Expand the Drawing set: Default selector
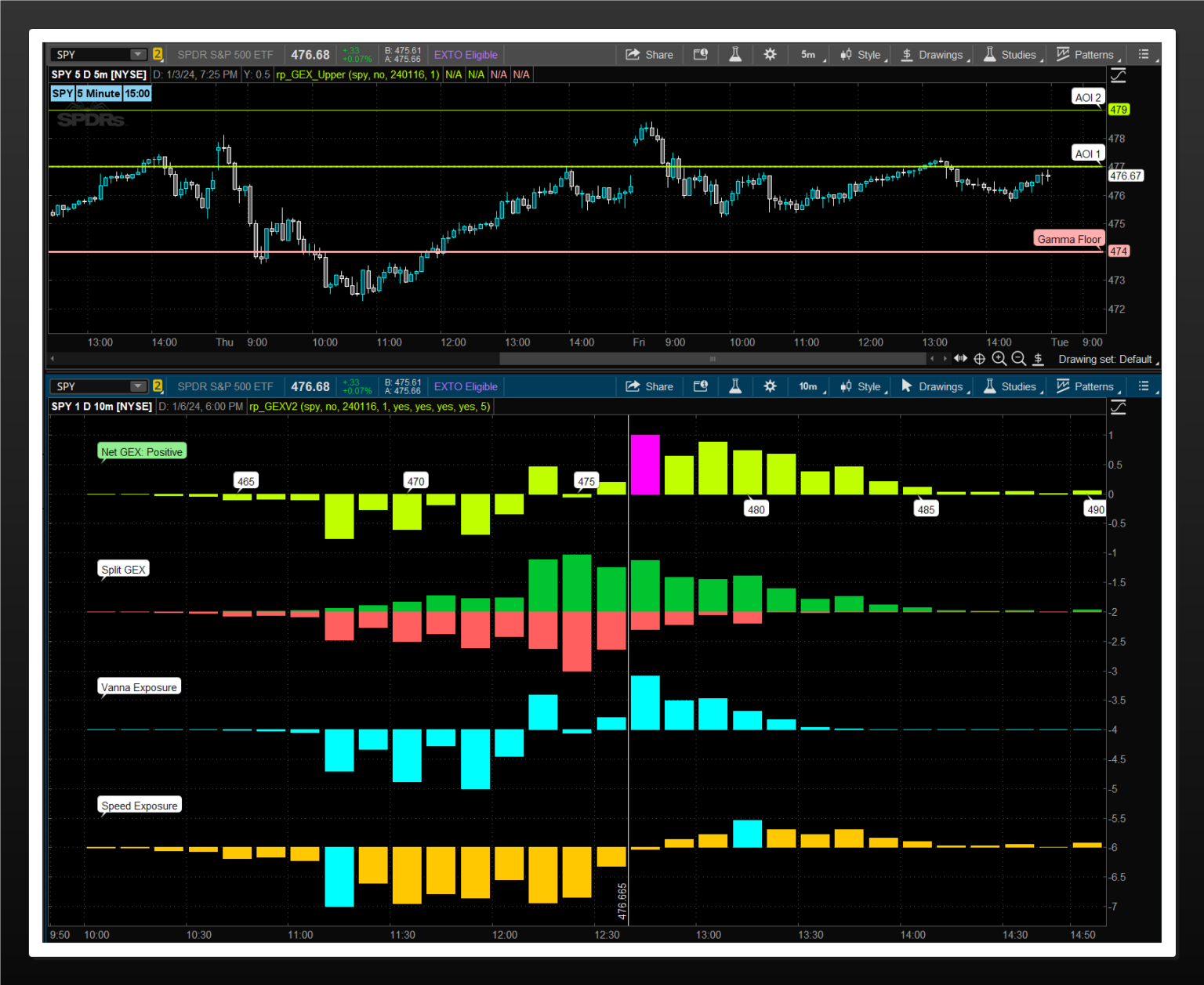1204x985 pixels. tap(1108, 359)
